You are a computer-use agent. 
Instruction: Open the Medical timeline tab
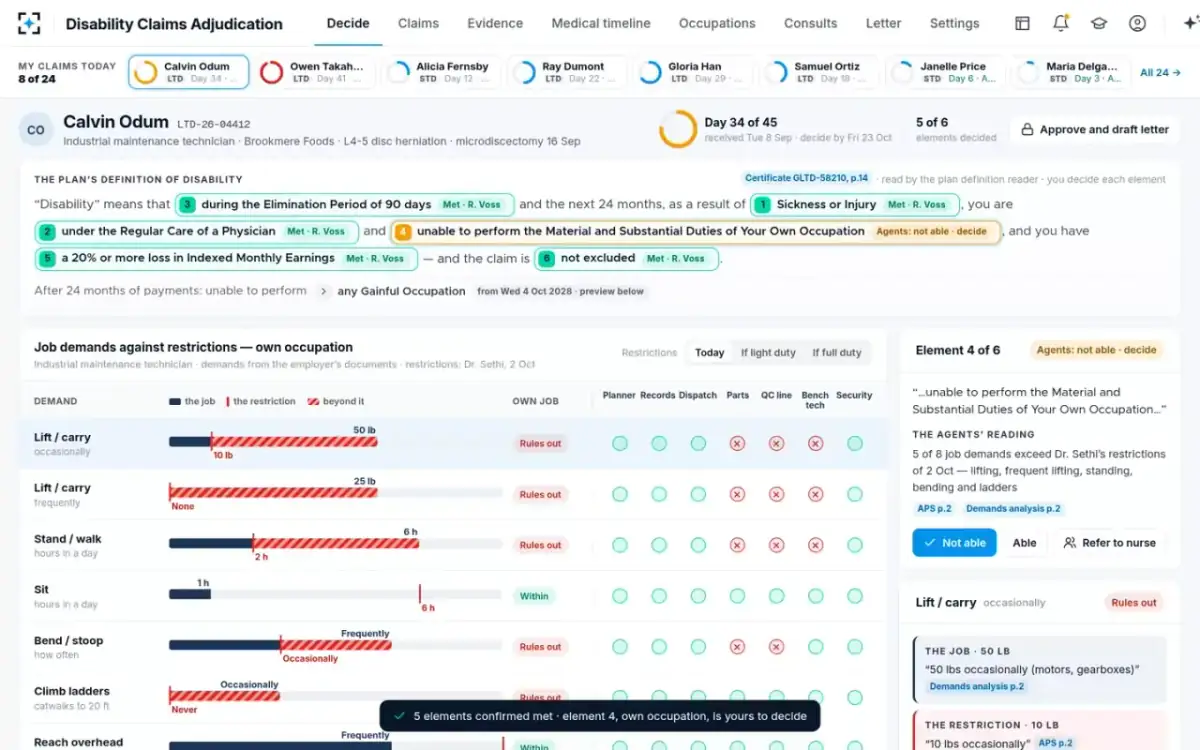pyautogui.click(x=601, y=23)
